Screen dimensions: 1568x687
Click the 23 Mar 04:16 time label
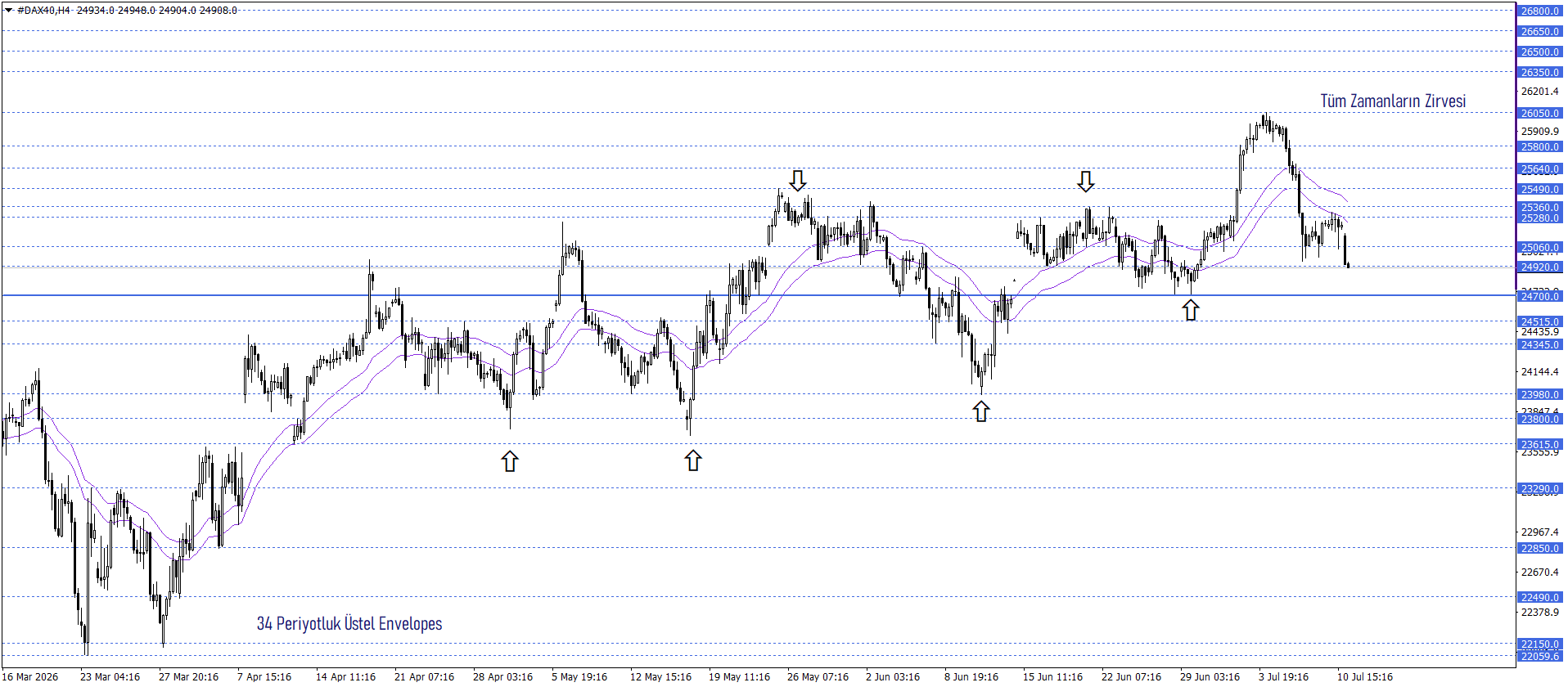pyautogui.click(x=110, y=677)
